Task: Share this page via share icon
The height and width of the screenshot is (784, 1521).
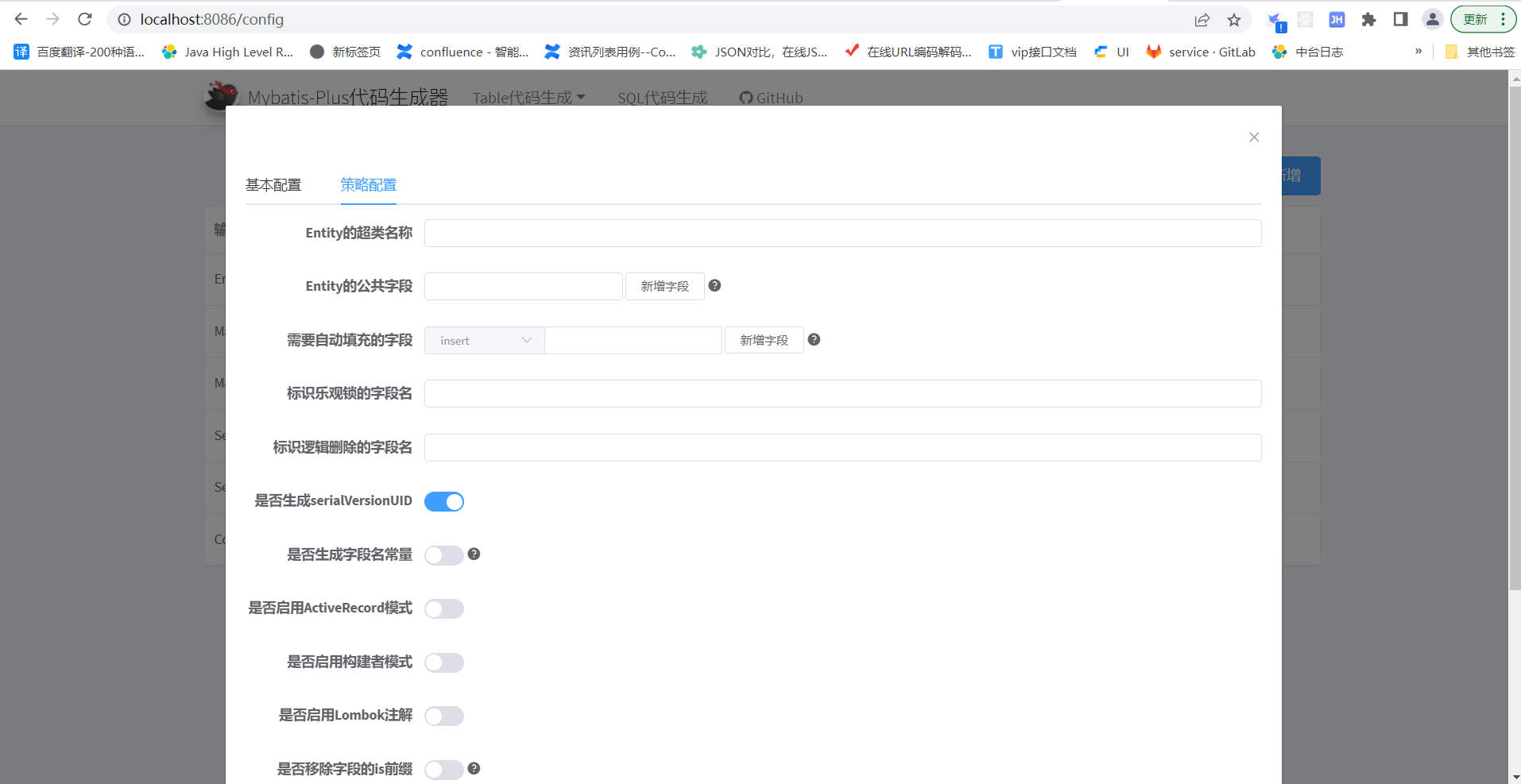Action: (1202, 20)
